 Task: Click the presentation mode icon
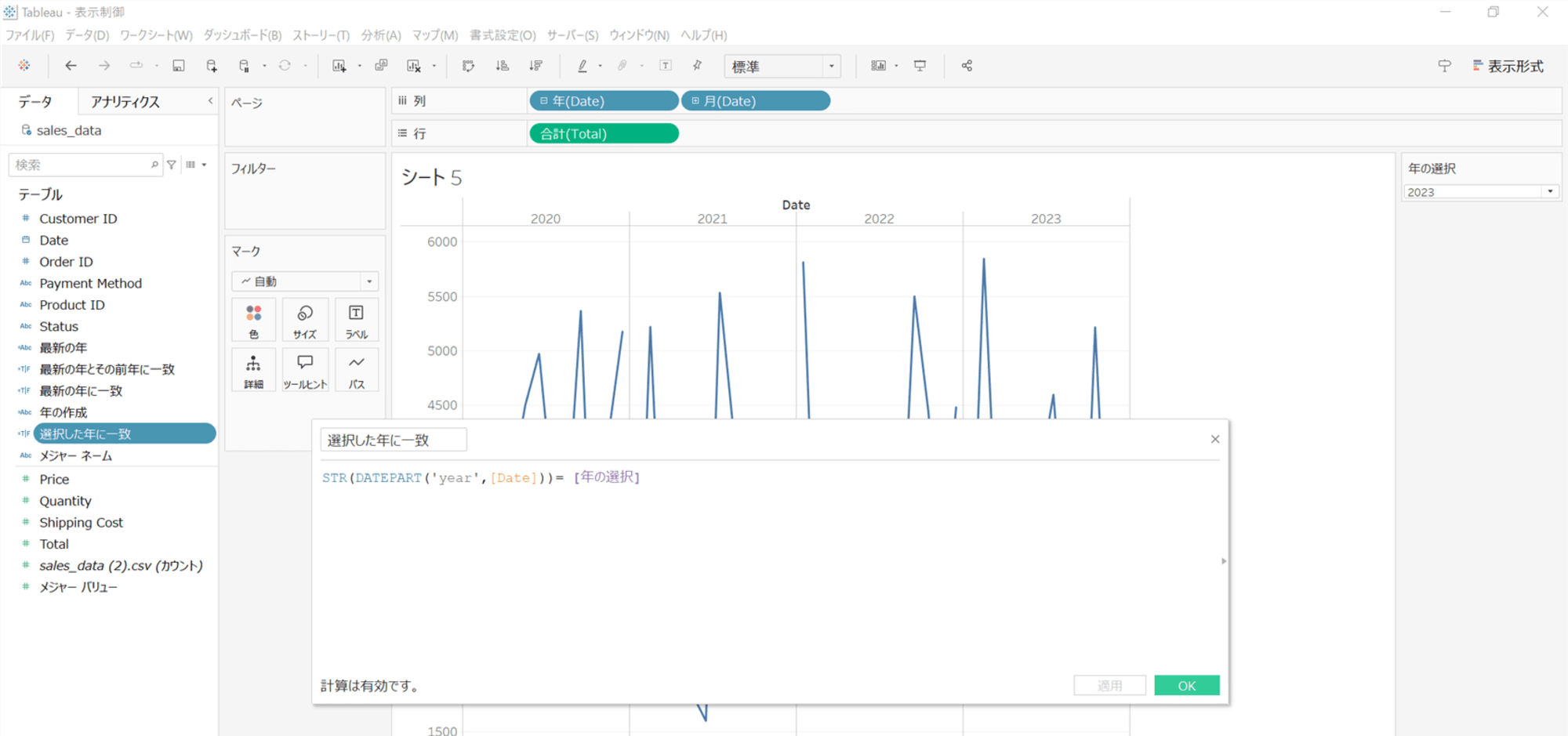click(920, 66)
